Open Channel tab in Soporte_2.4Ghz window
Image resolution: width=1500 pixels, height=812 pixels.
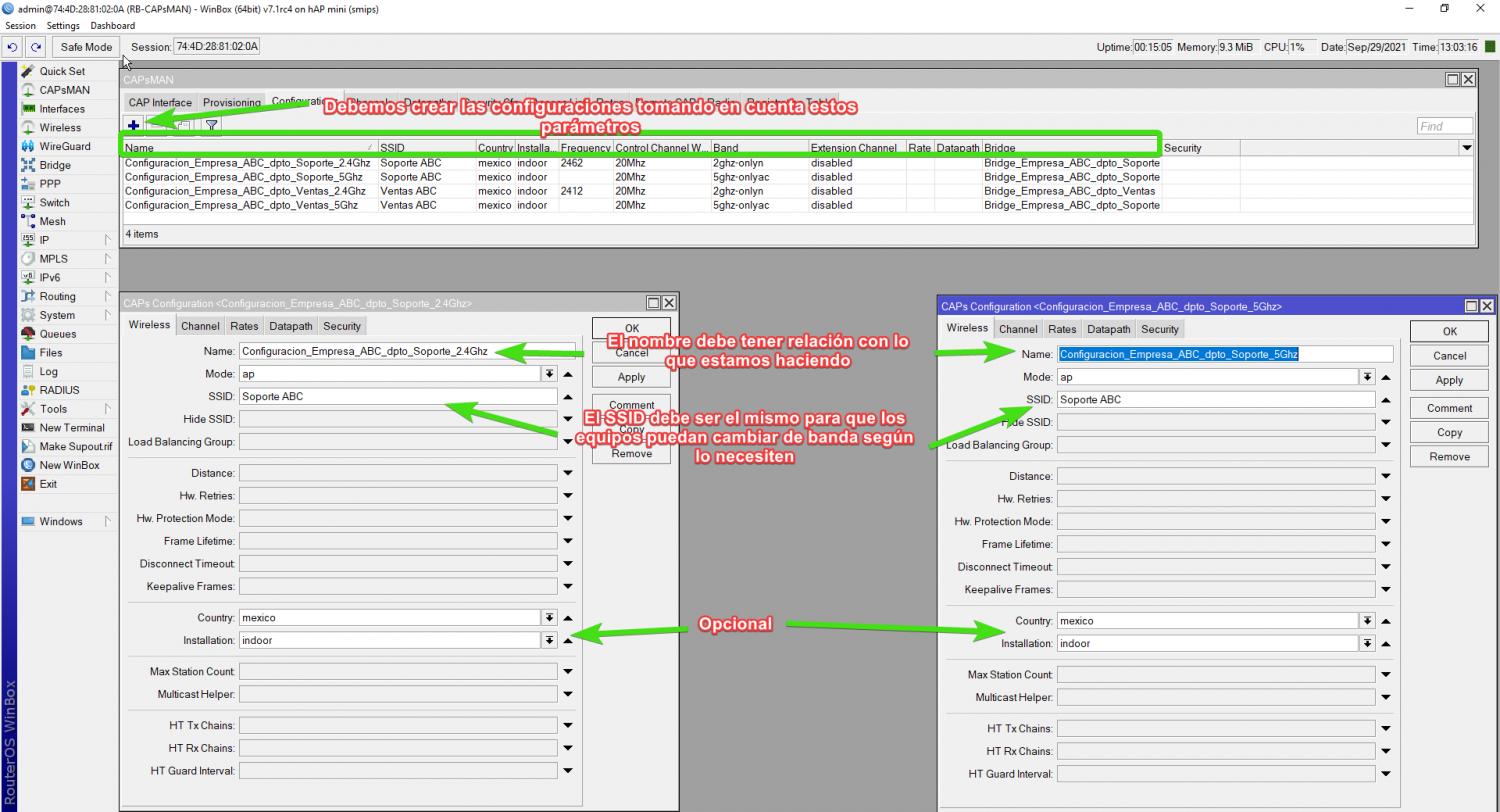pos(200,326)
